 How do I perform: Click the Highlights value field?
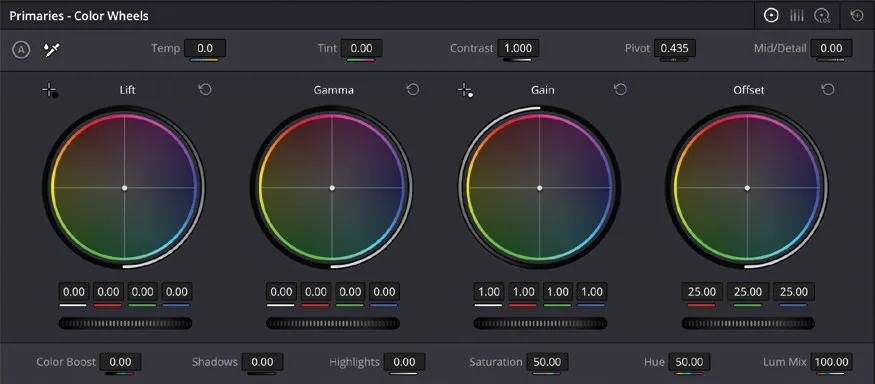(404, 362)
